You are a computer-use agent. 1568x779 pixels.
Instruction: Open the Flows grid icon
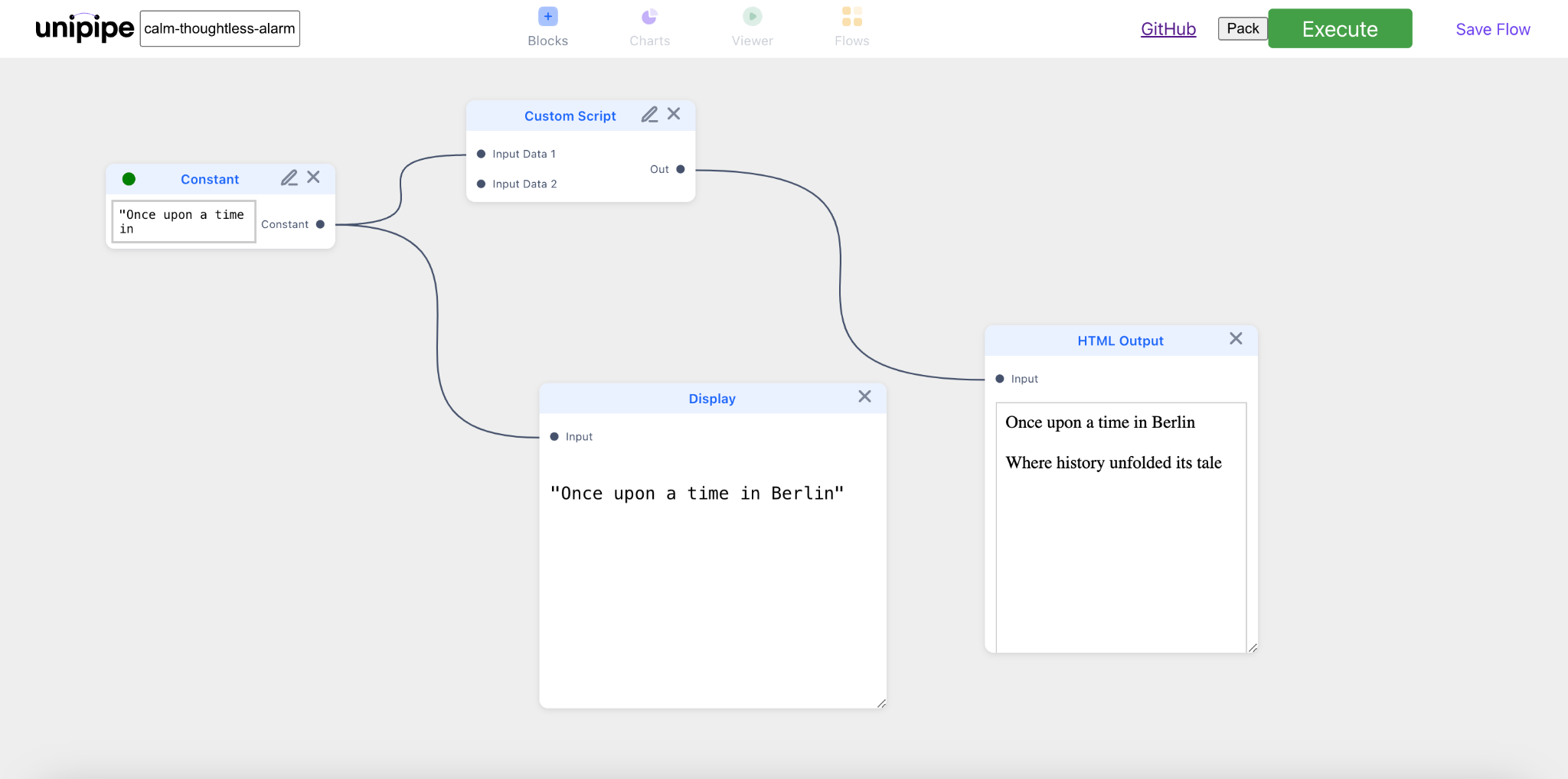point(851,17)
